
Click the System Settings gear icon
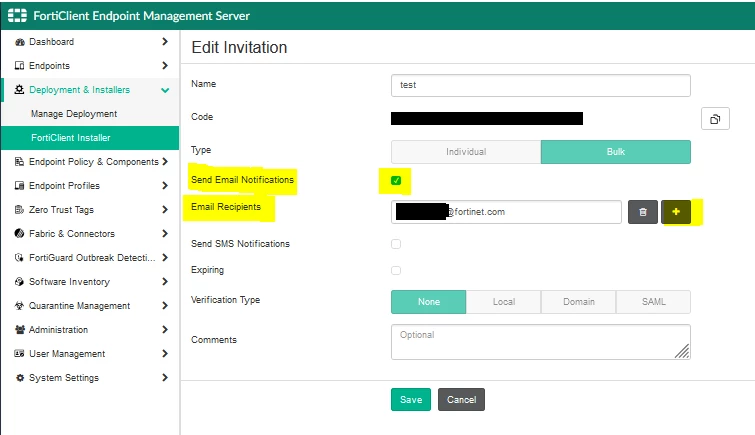pyautogui.click(x=20, y=378)
